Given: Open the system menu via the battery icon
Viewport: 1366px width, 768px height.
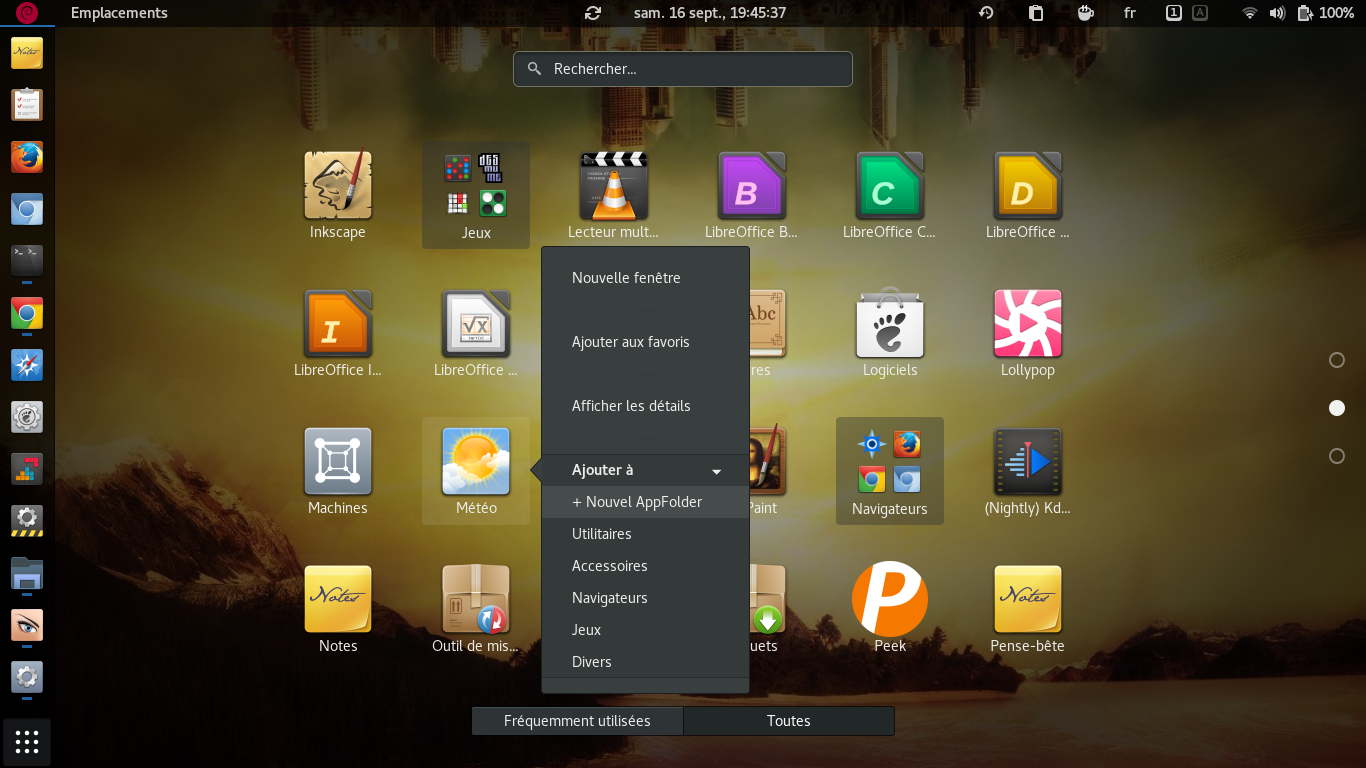Looking at the screenshot, I should pos(1306,13).
